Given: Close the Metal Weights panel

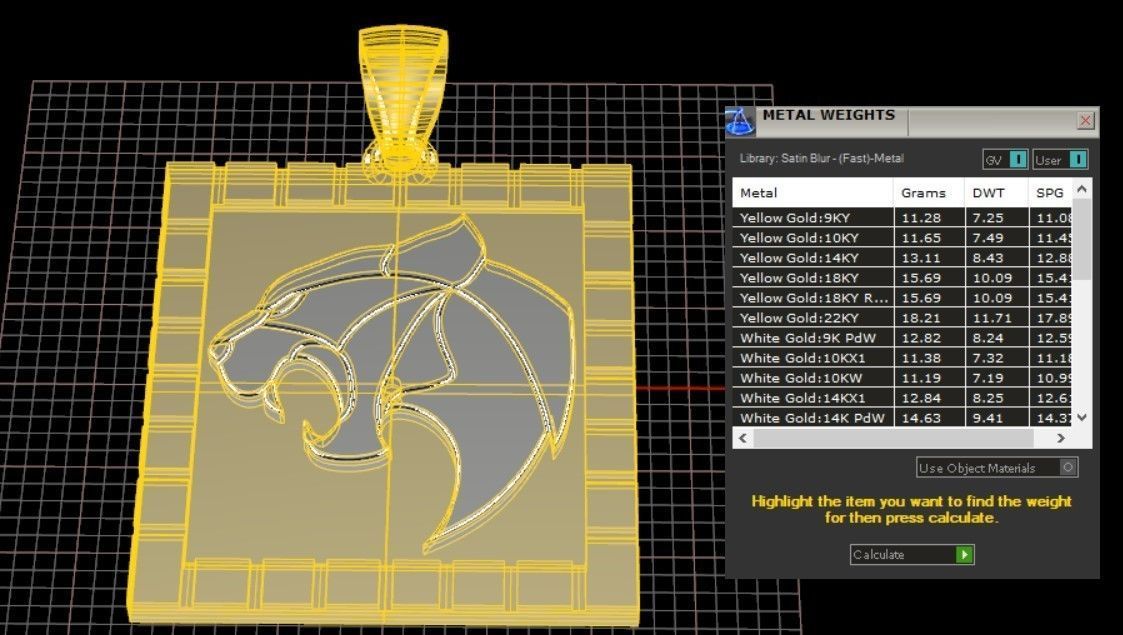Looking at the screenshot, I should [1085, 120].
